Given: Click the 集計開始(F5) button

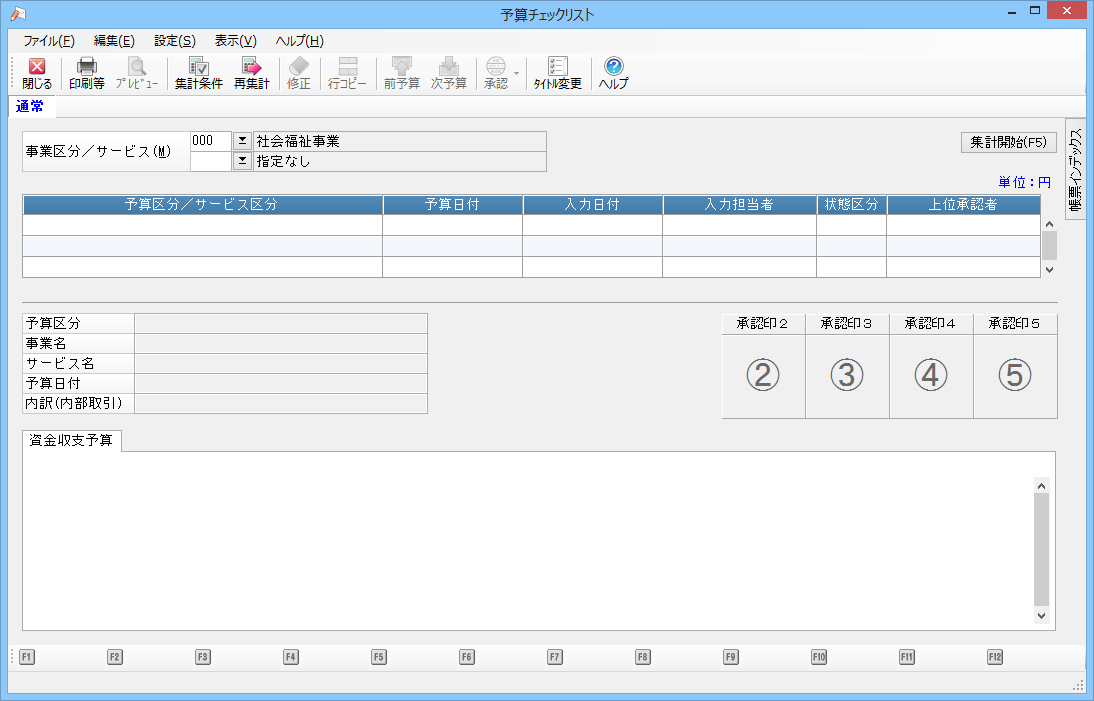Looking at the screenshot, I should coord(1008,142).
